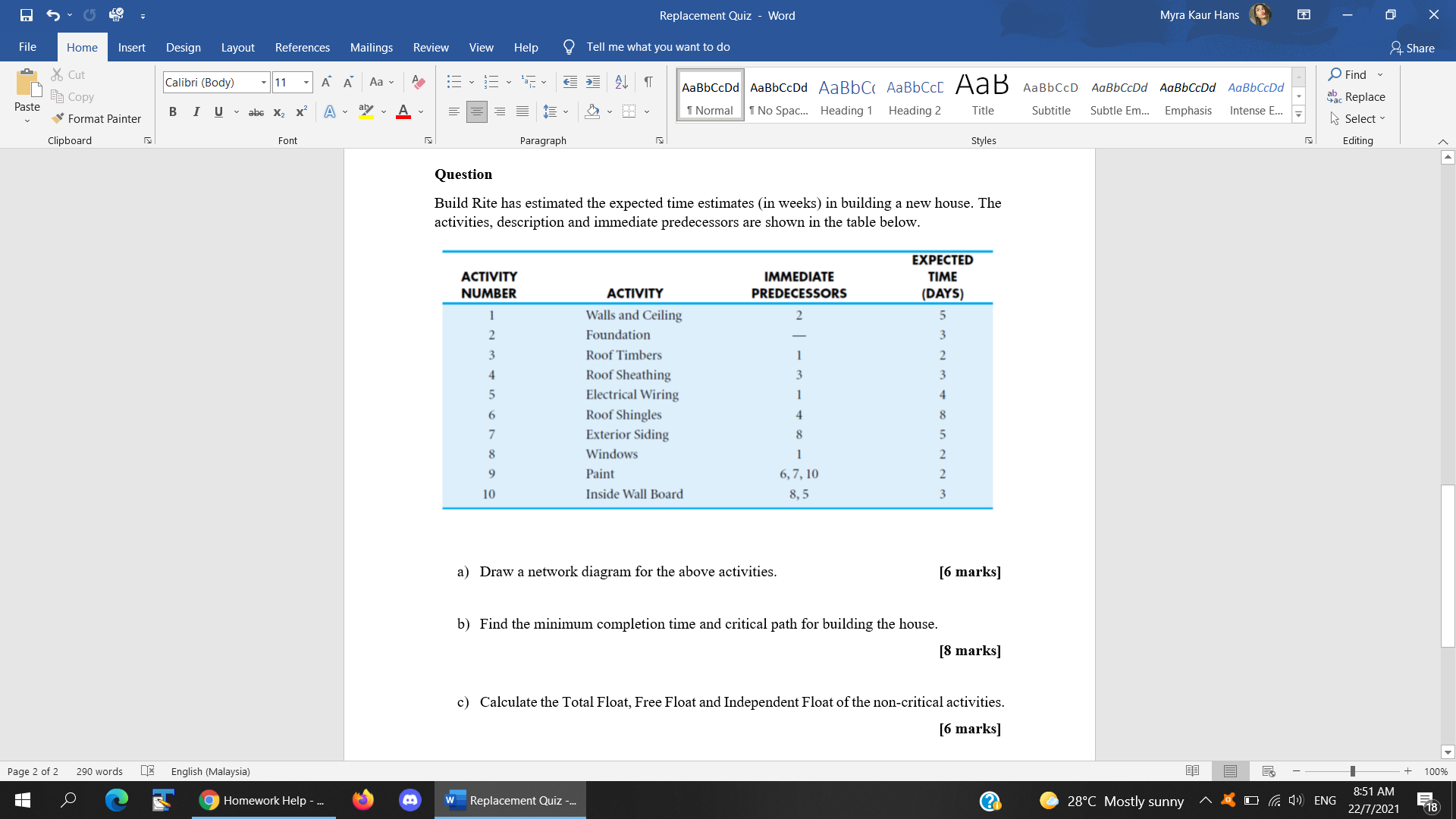Click the Grow Font size icon
This screenshot has width=1456, height=819.
point(326,82)
